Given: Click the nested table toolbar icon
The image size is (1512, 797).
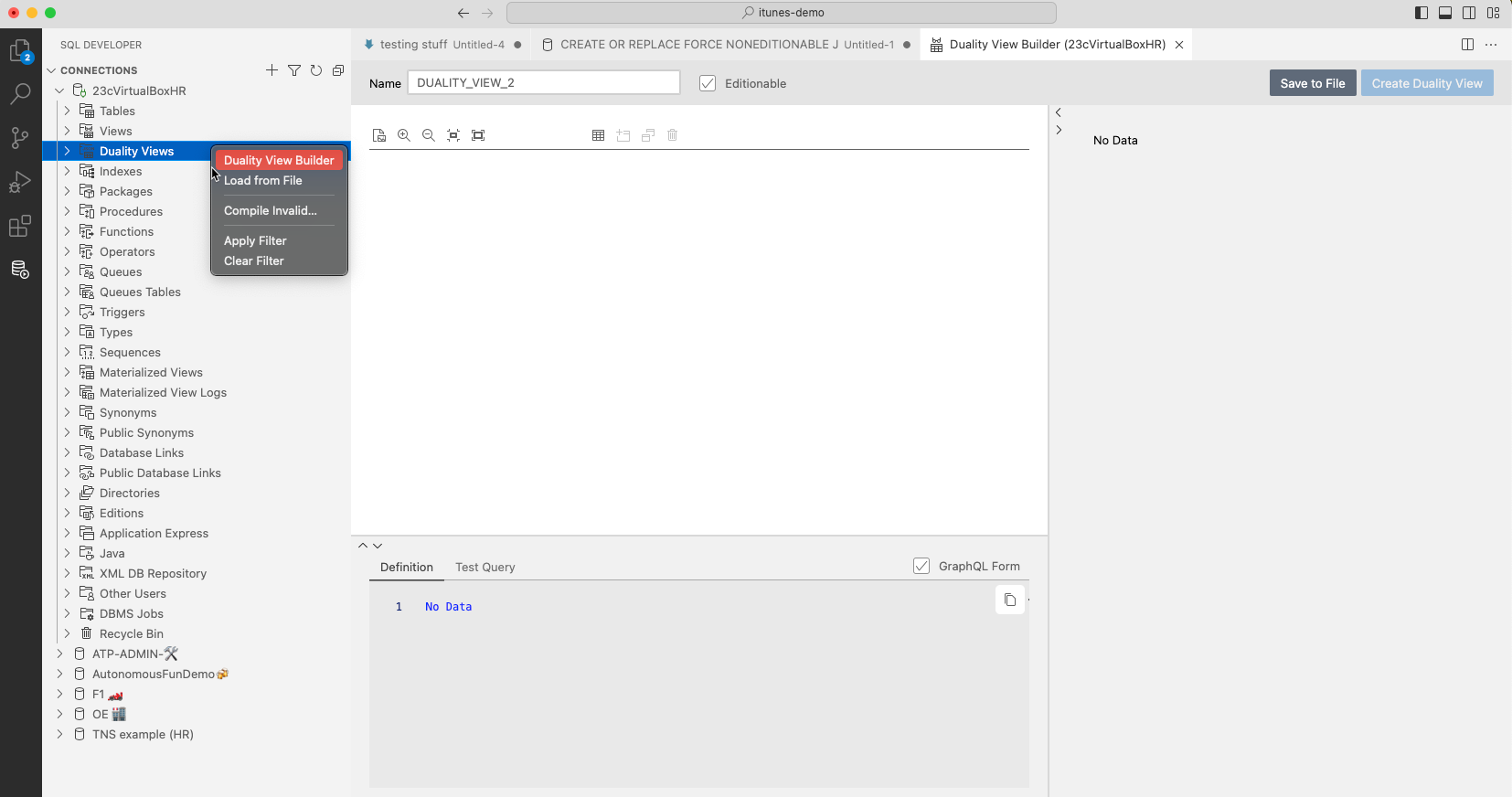Looking at the screenshot, I should pos(648,135).
